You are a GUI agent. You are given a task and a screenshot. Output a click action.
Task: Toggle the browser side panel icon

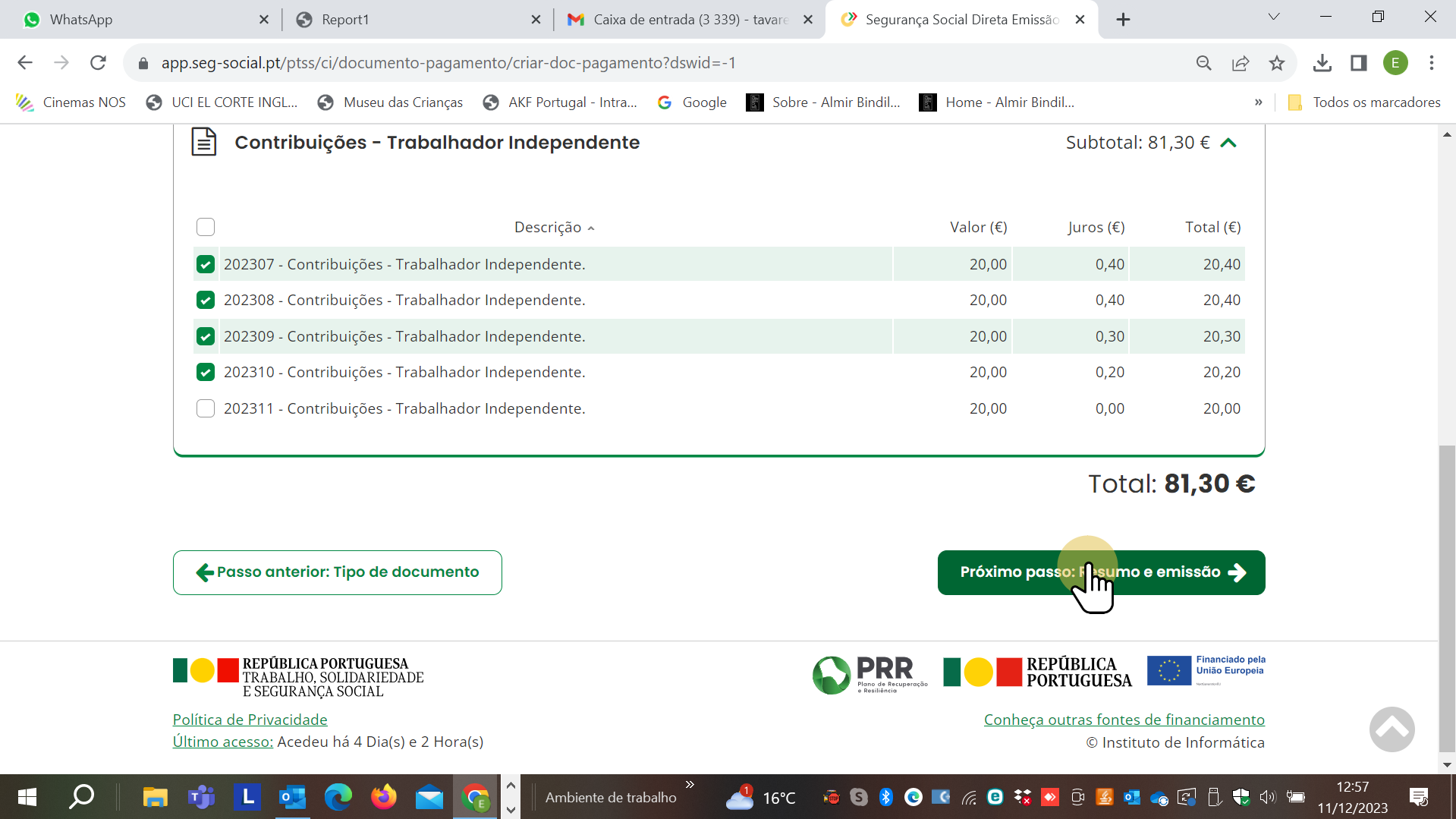coord(1358,63)
